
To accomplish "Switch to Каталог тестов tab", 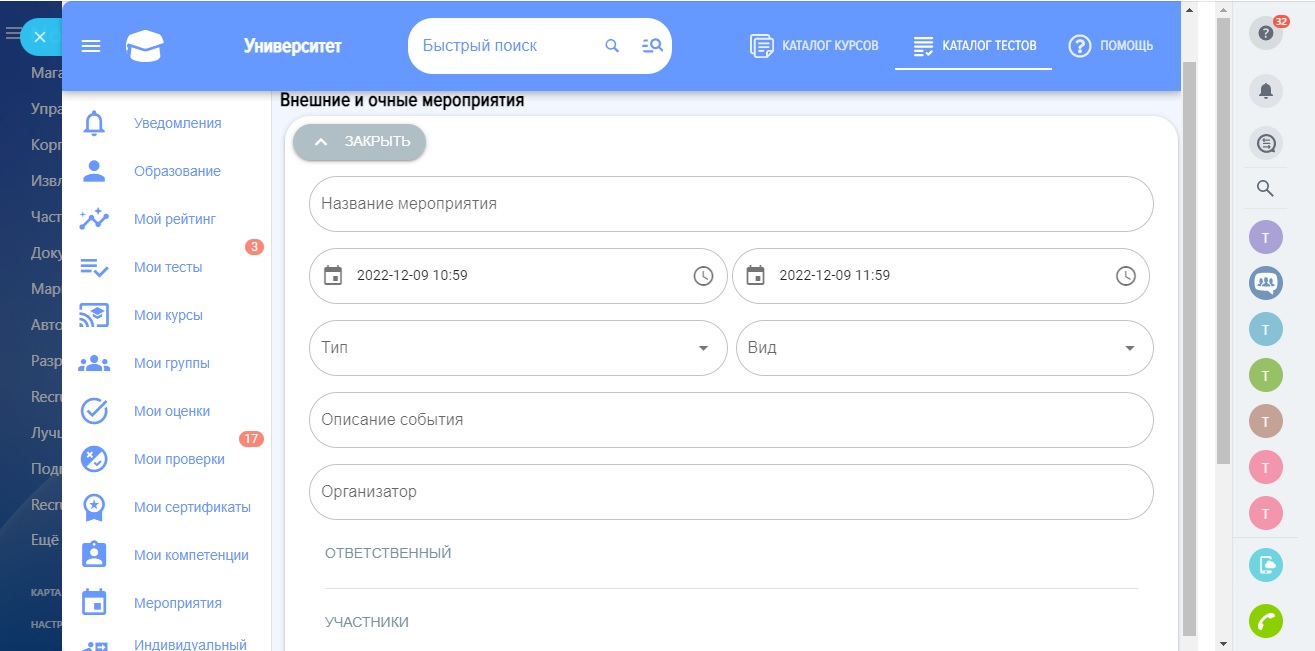I will 974,46.
